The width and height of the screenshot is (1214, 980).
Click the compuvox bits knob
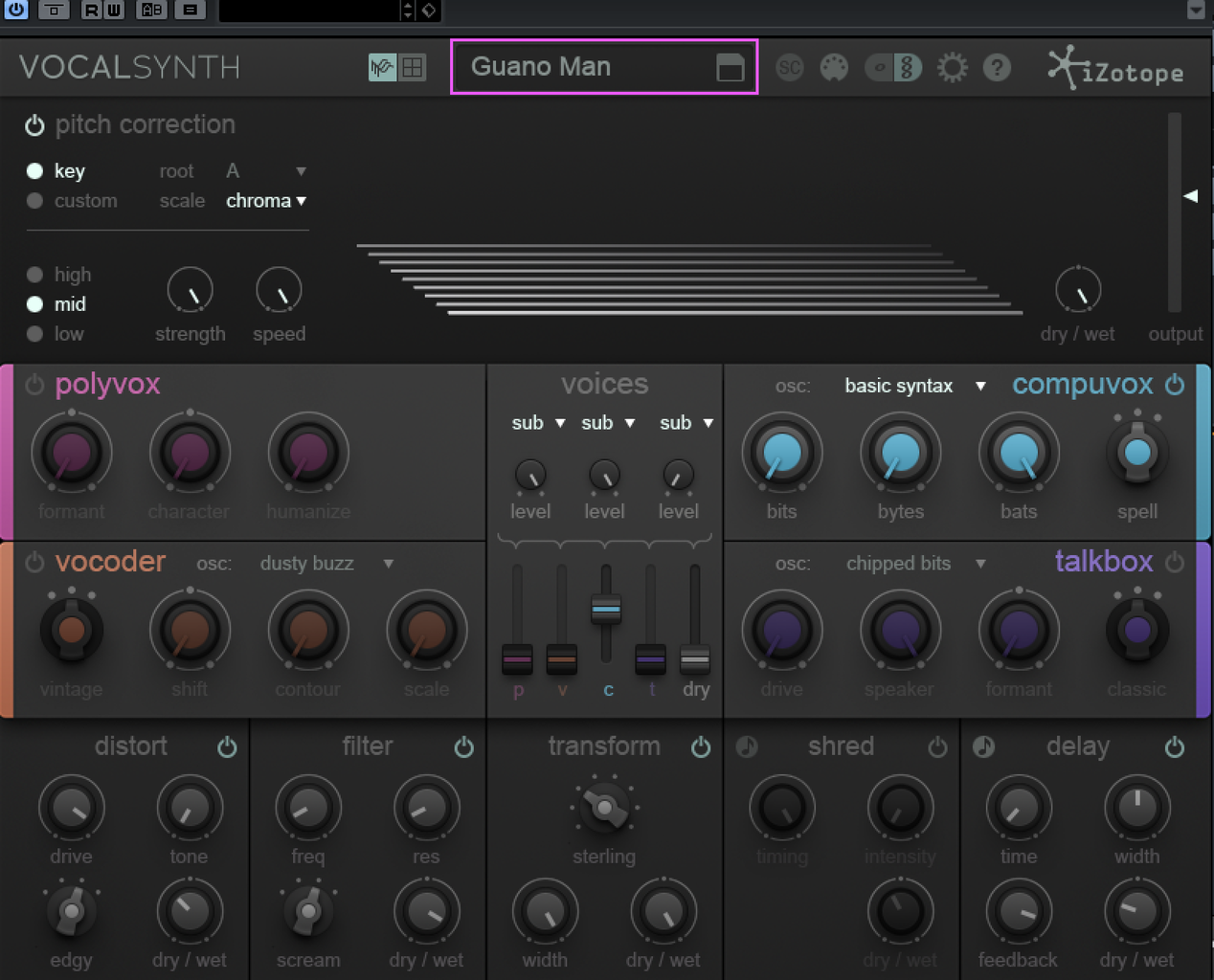[x=782, y=454]
